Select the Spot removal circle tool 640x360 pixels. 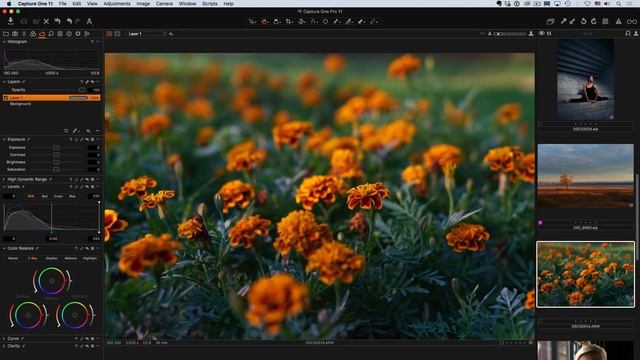[325, 21]
